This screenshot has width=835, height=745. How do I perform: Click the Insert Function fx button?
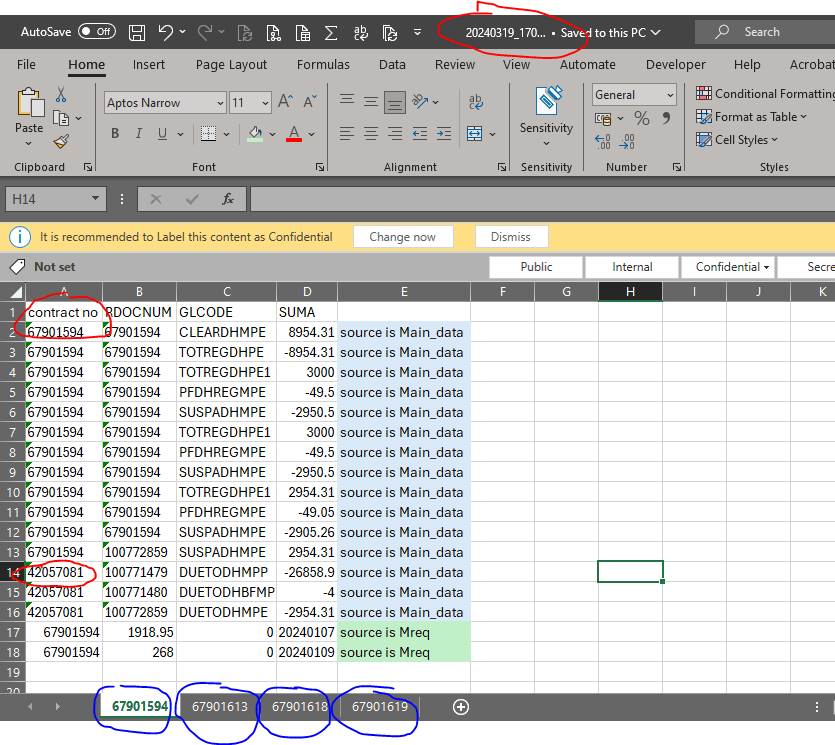pyautogui.click(x=228, y=199)
